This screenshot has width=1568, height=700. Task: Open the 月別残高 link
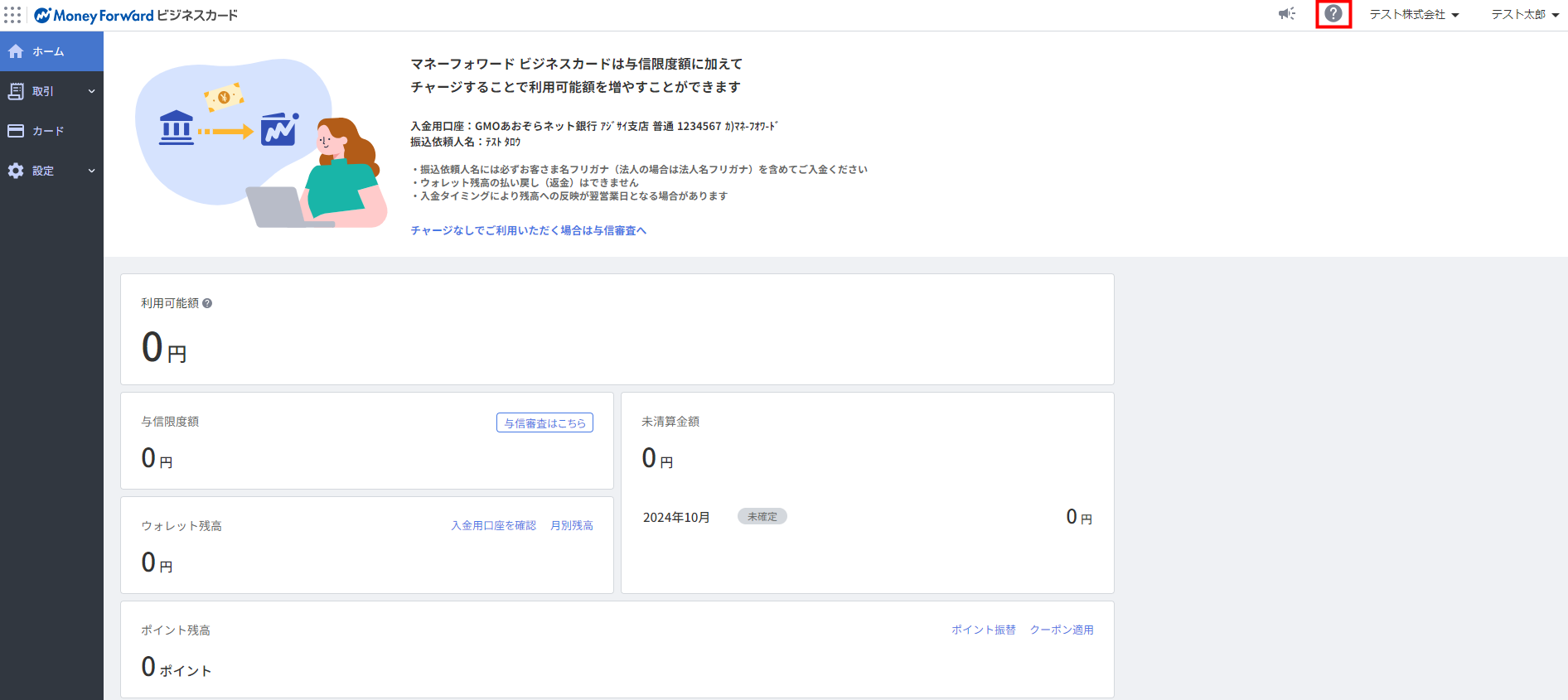coord(571,525)
